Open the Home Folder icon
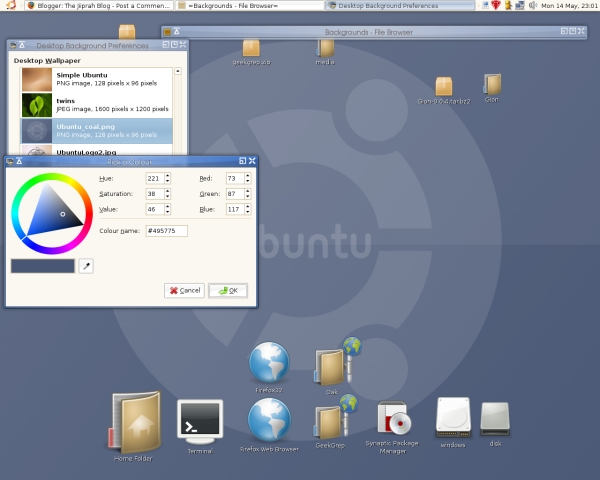 [136, 422]
